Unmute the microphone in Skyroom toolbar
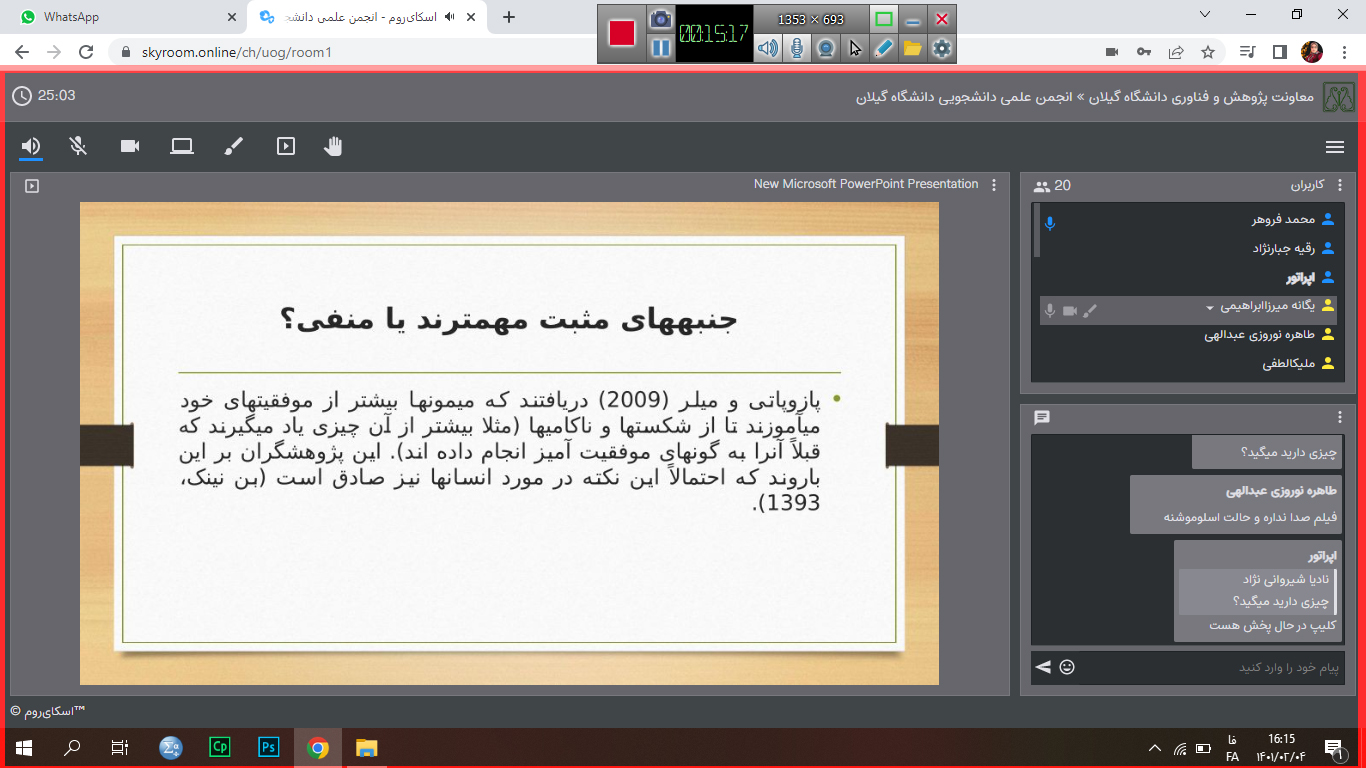1366x768 pixels. click(x=79, y=146)
